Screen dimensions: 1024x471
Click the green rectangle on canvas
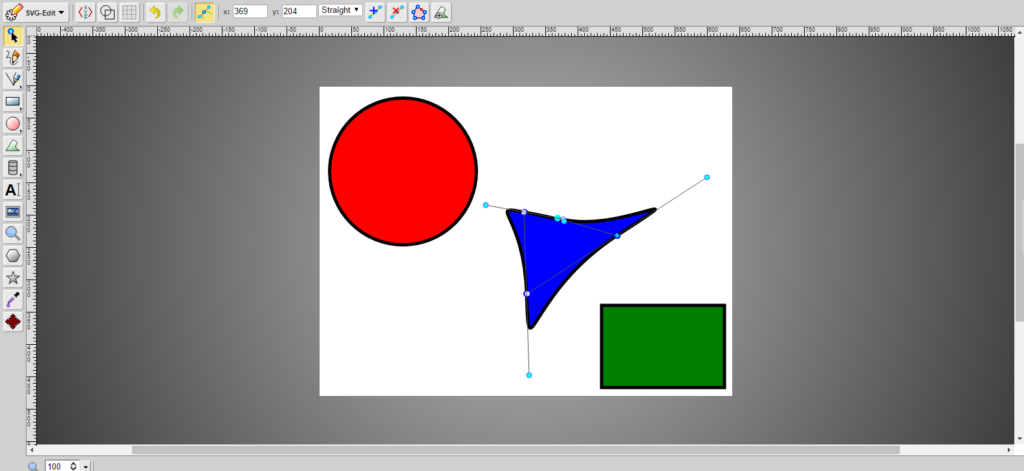coord(663,346)
